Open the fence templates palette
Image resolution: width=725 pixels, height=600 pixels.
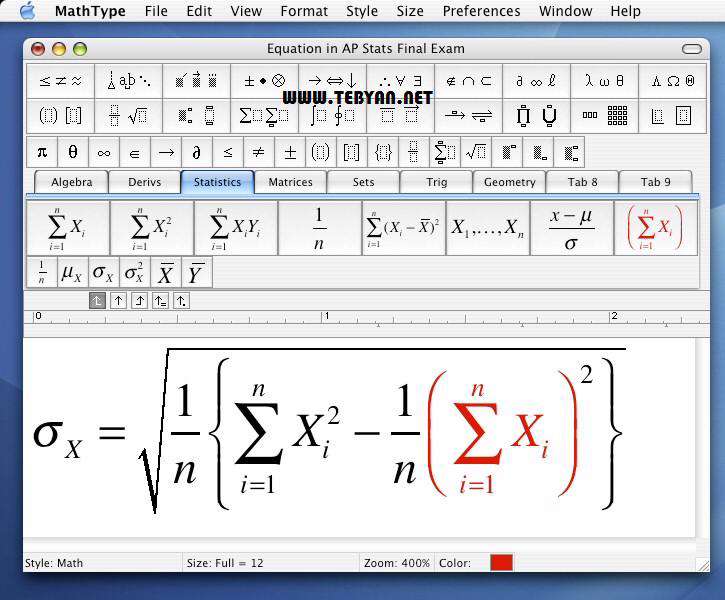(x=61, y=116)
